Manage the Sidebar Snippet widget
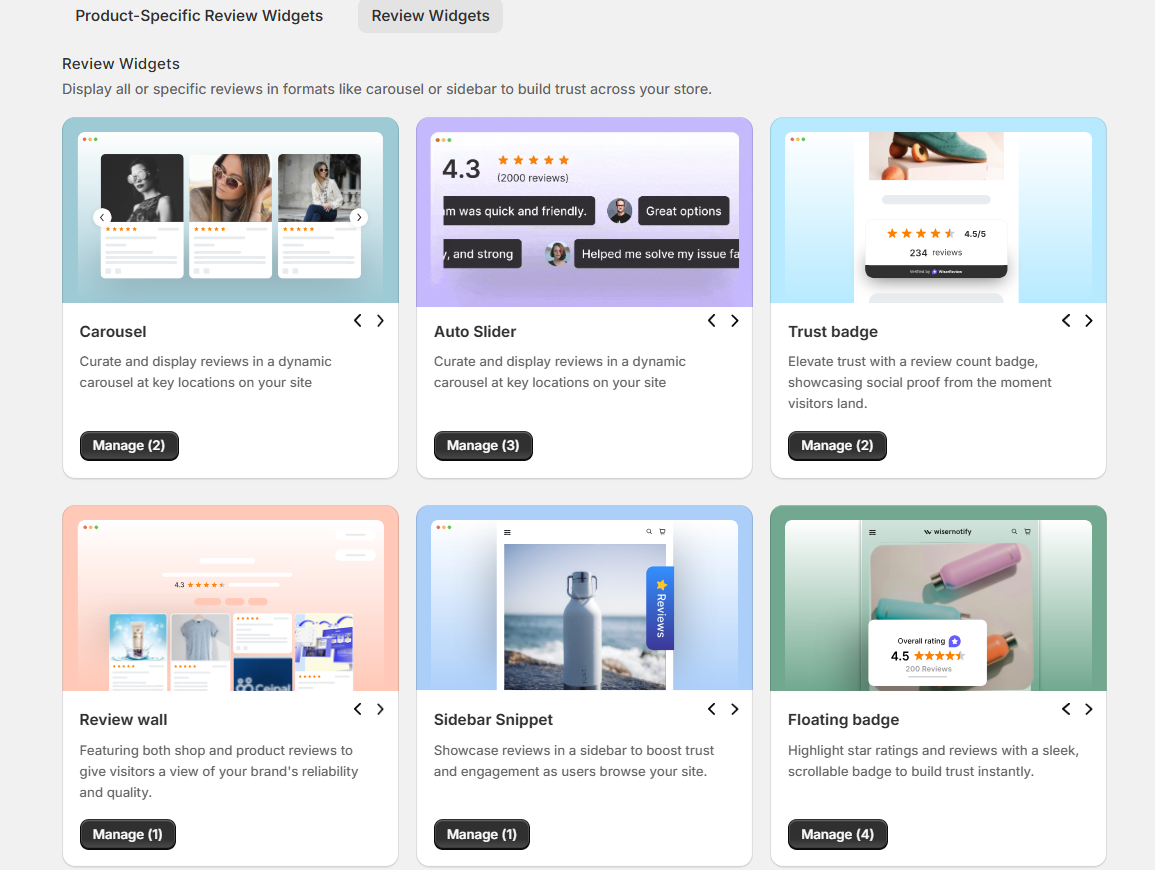 [481, 834]
